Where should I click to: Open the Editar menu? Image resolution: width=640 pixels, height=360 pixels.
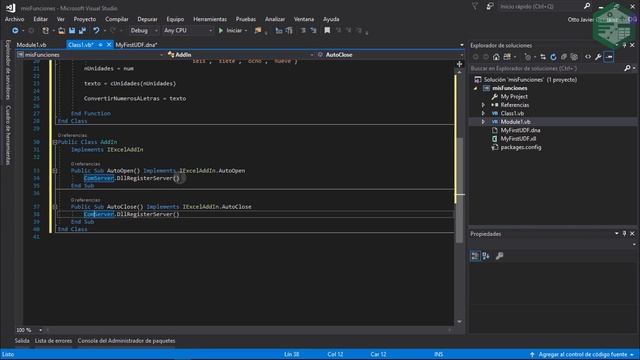coord(40,19)
